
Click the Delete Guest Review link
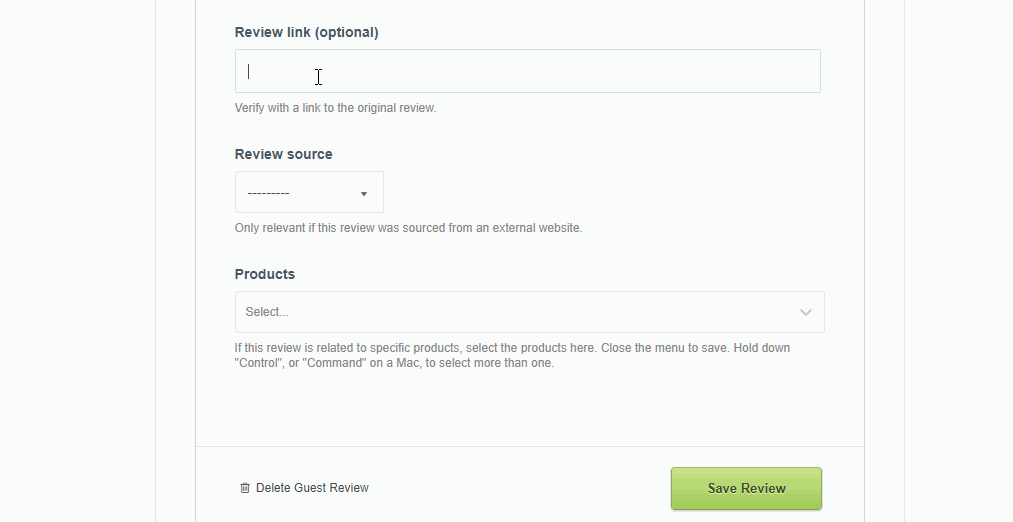coord(312,488)
